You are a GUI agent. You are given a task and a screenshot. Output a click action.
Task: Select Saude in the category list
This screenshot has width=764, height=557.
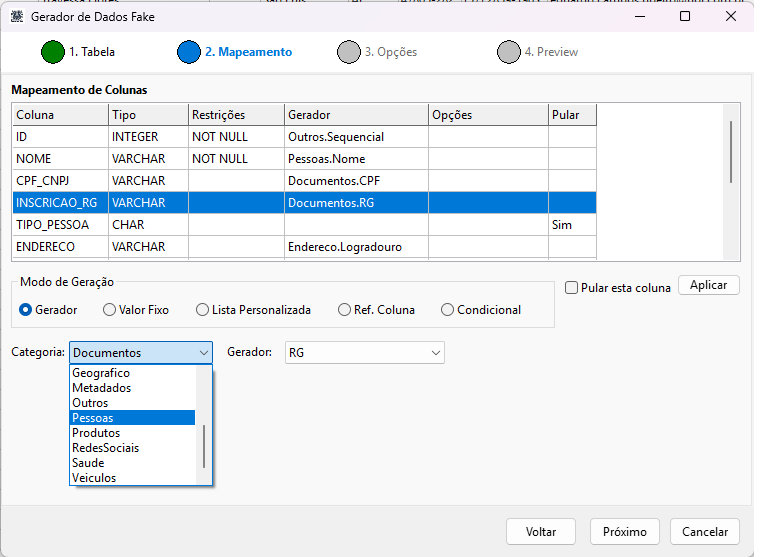pyautogui.click(x=133, y=463)
